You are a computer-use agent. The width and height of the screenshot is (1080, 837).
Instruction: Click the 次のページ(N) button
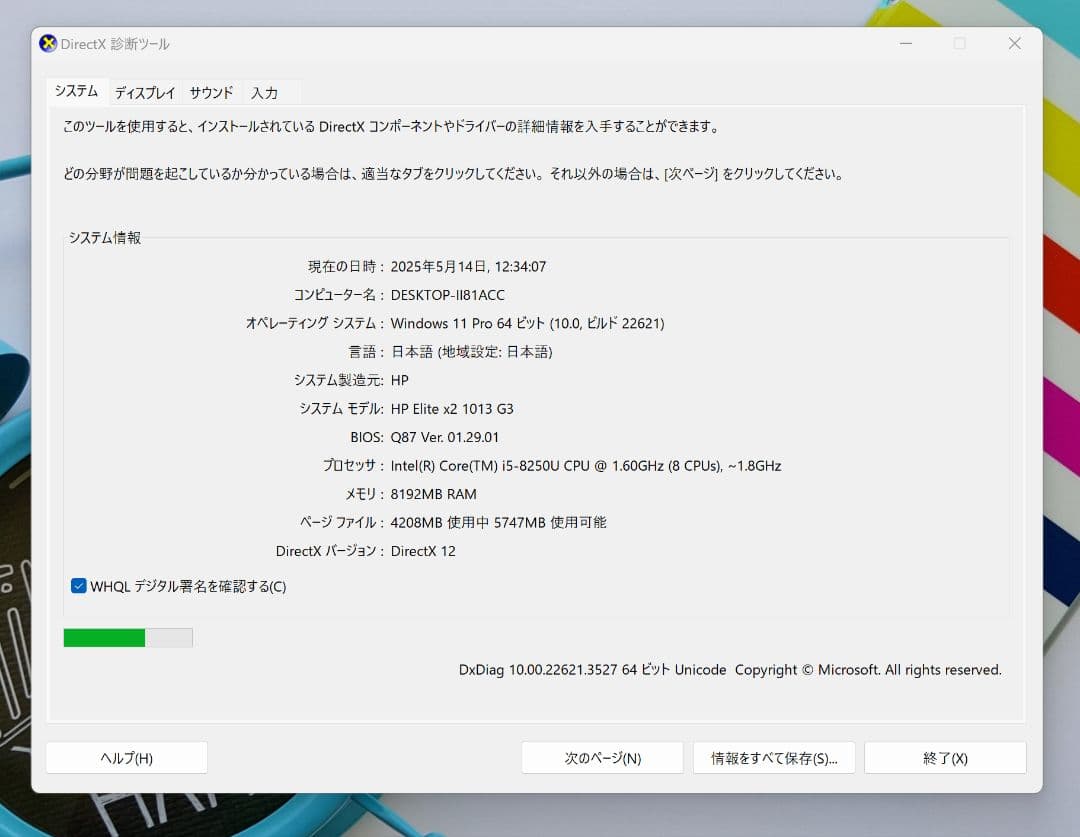point(601,757)
